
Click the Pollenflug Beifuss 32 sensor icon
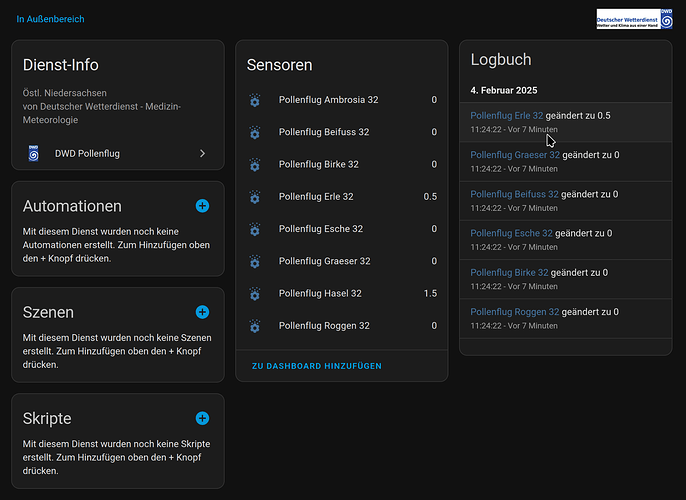255,133
